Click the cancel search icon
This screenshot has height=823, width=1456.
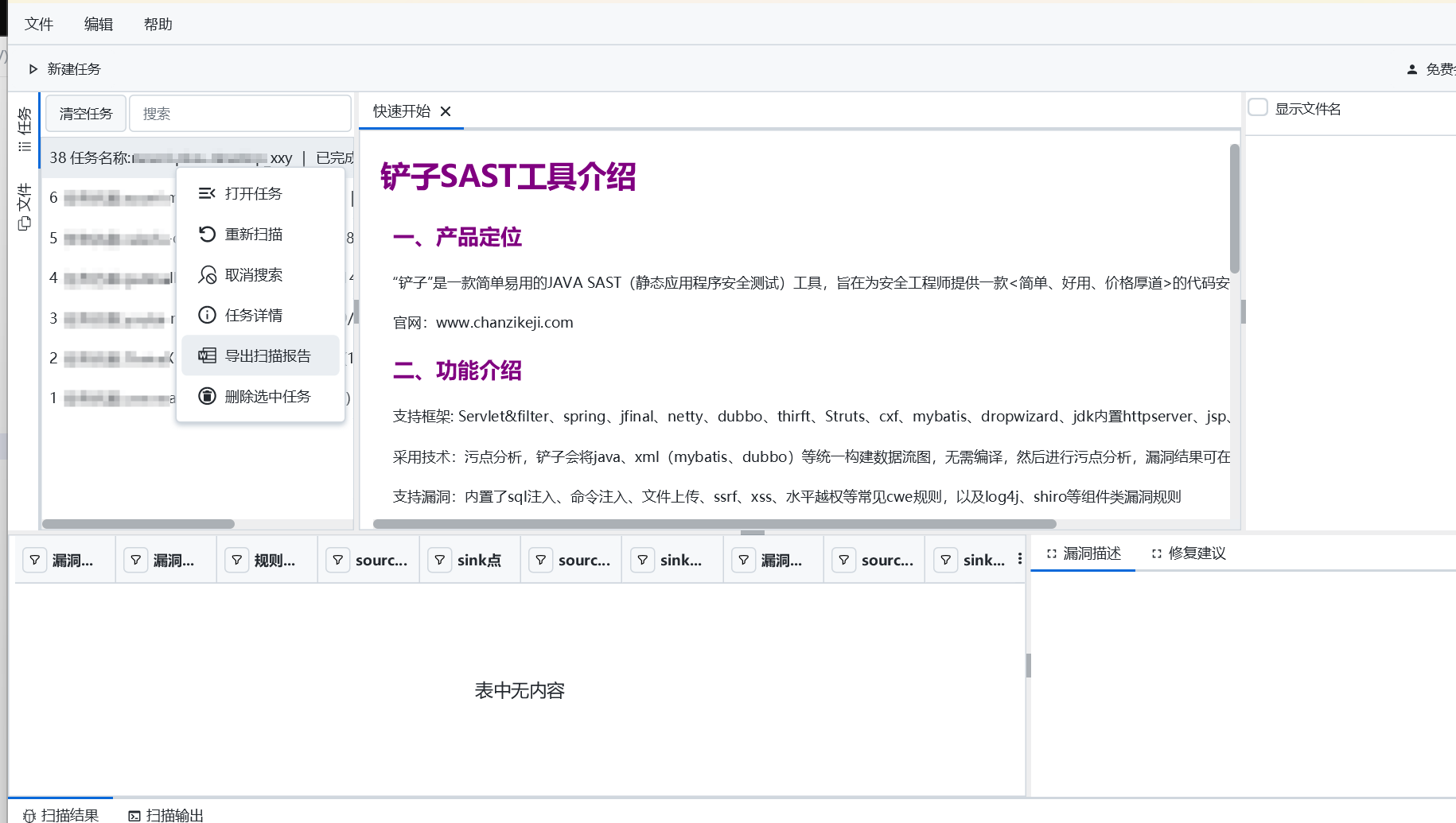point(207,274)
